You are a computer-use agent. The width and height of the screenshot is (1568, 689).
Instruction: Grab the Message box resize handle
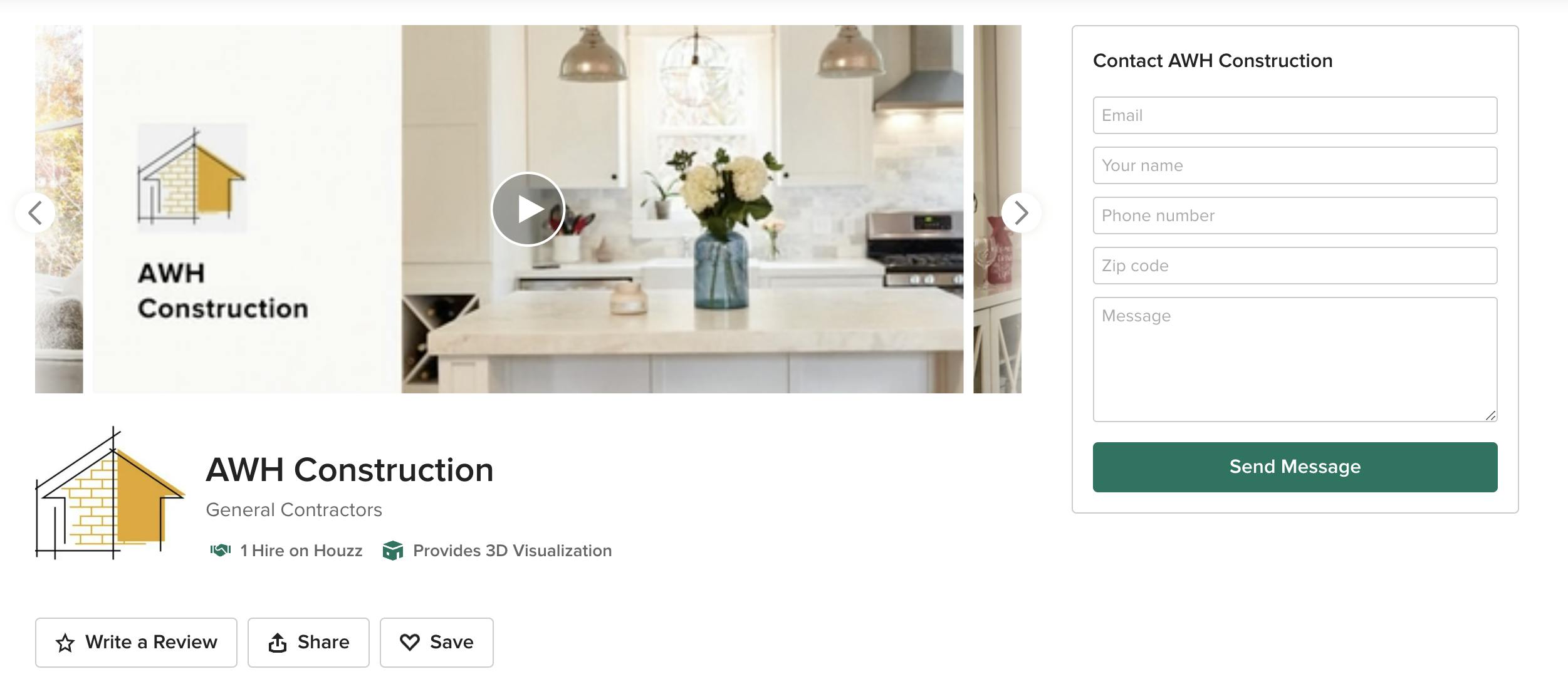[x=1490, y=415]
